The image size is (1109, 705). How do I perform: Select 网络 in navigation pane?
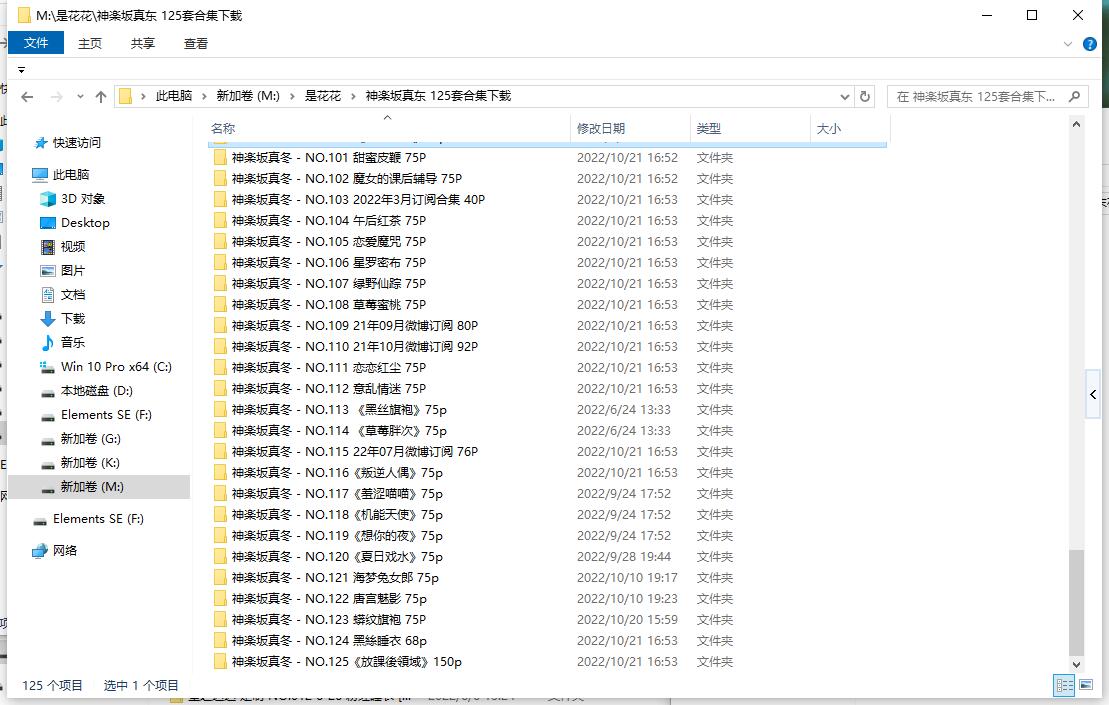[64, 551]
